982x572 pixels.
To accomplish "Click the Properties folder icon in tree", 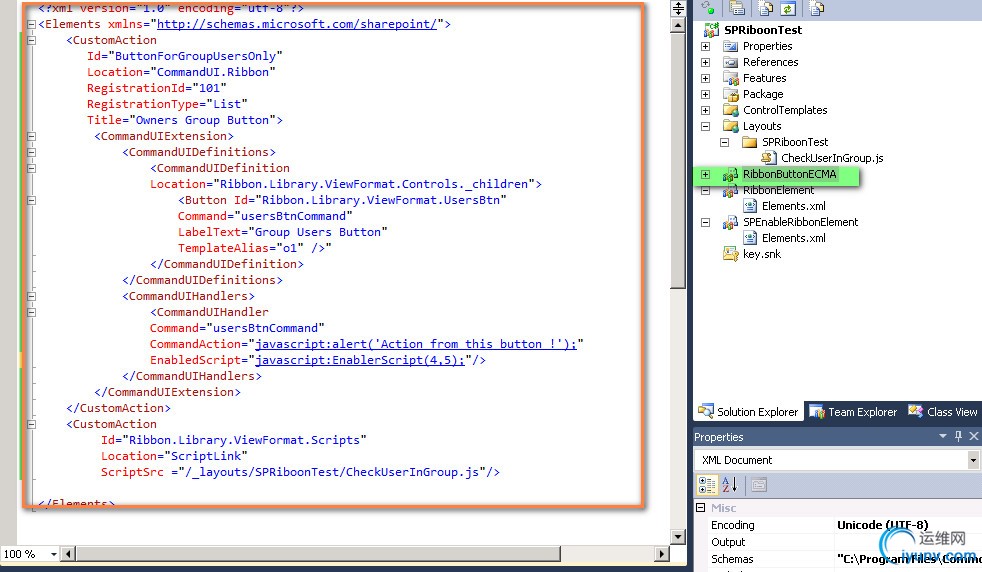I will (730, 46).
